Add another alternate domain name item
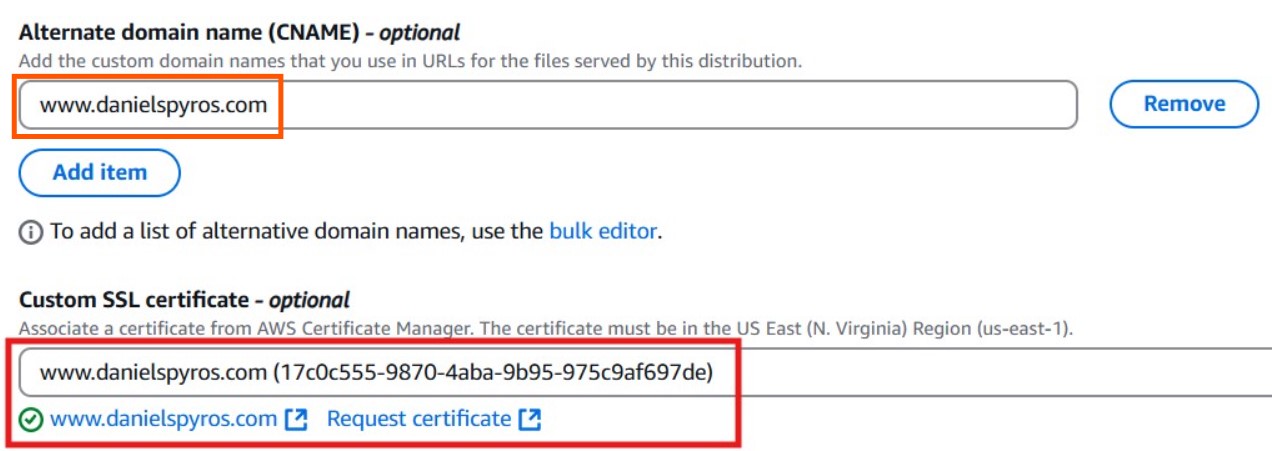Image resolution: width=1272 pixels, height=451 pixels. pyautogui.click(x=100, y=172)
